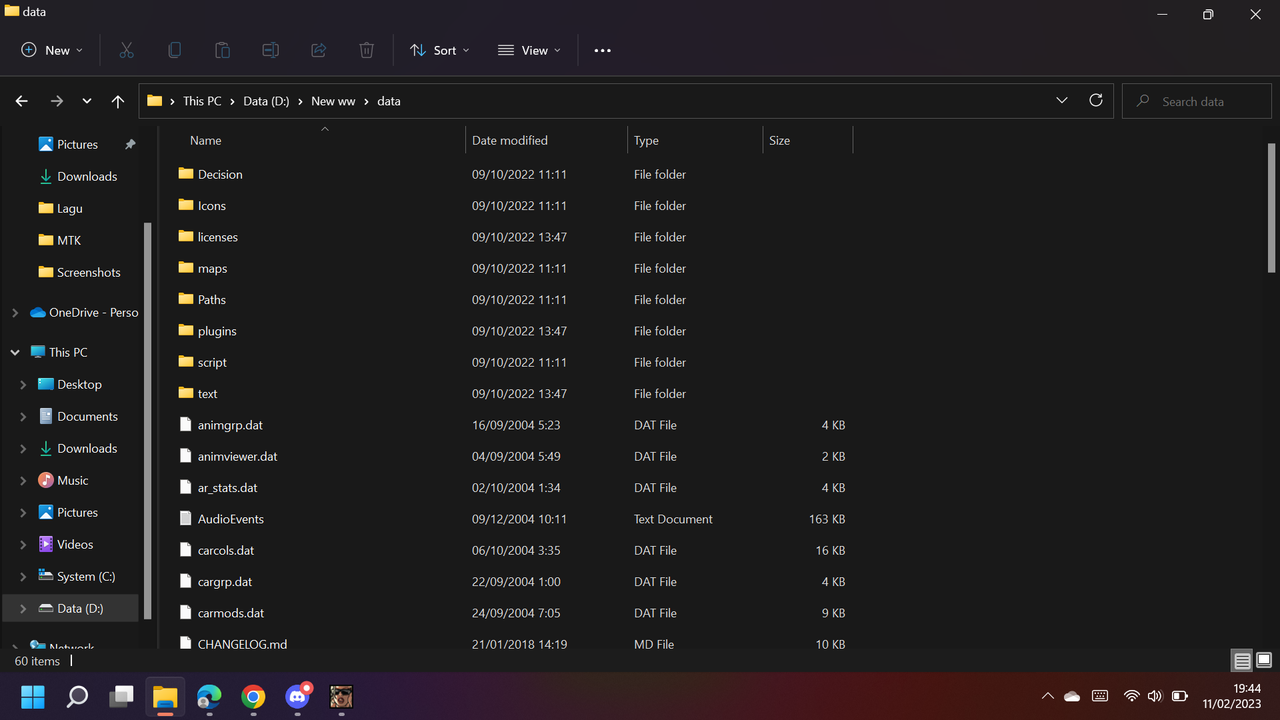Screen dimensions: 1280x720
Task: Click the file list vertical scrollbar
Action: [1272, 207]
